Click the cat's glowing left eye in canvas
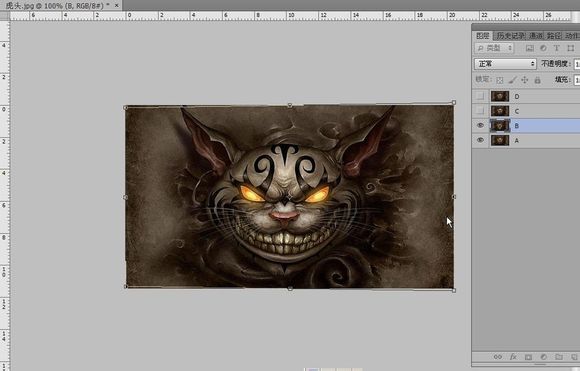Viewport: 580px width, 371px height. [251, 194]
